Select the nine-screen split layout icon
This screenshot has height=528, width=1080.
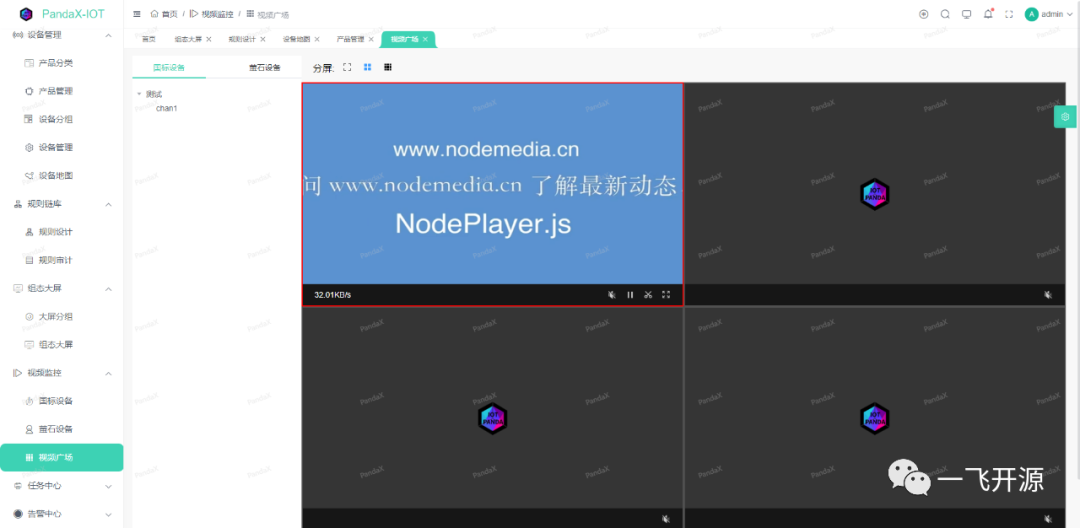[x=388, y=67]
